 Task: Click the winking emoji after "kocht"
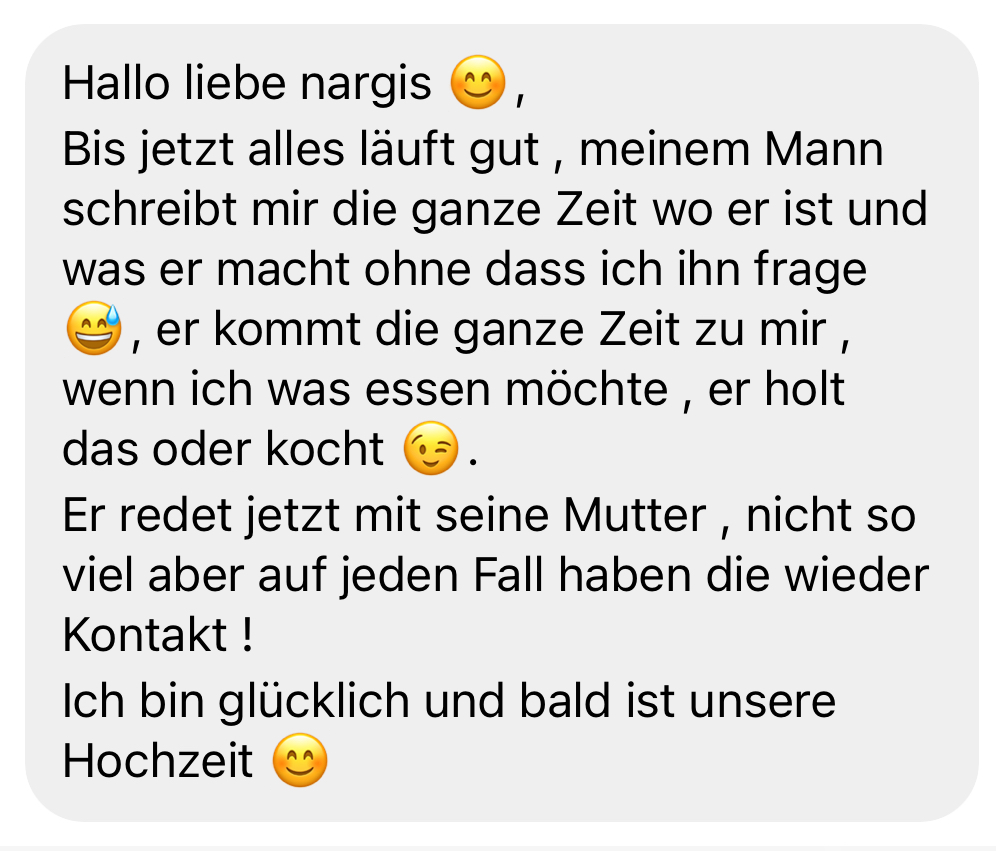(431, 448)
